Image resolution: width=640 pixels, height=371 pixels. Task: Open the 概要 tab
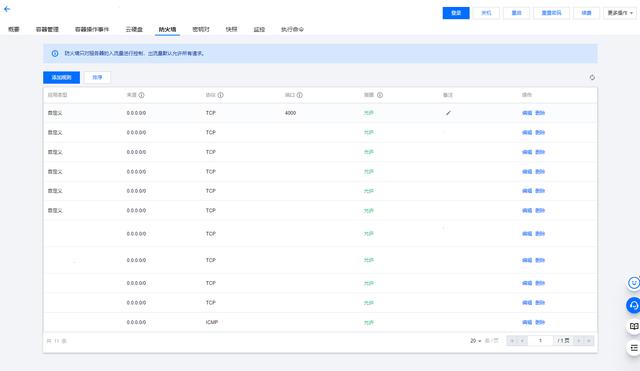(x=14, y=29)
